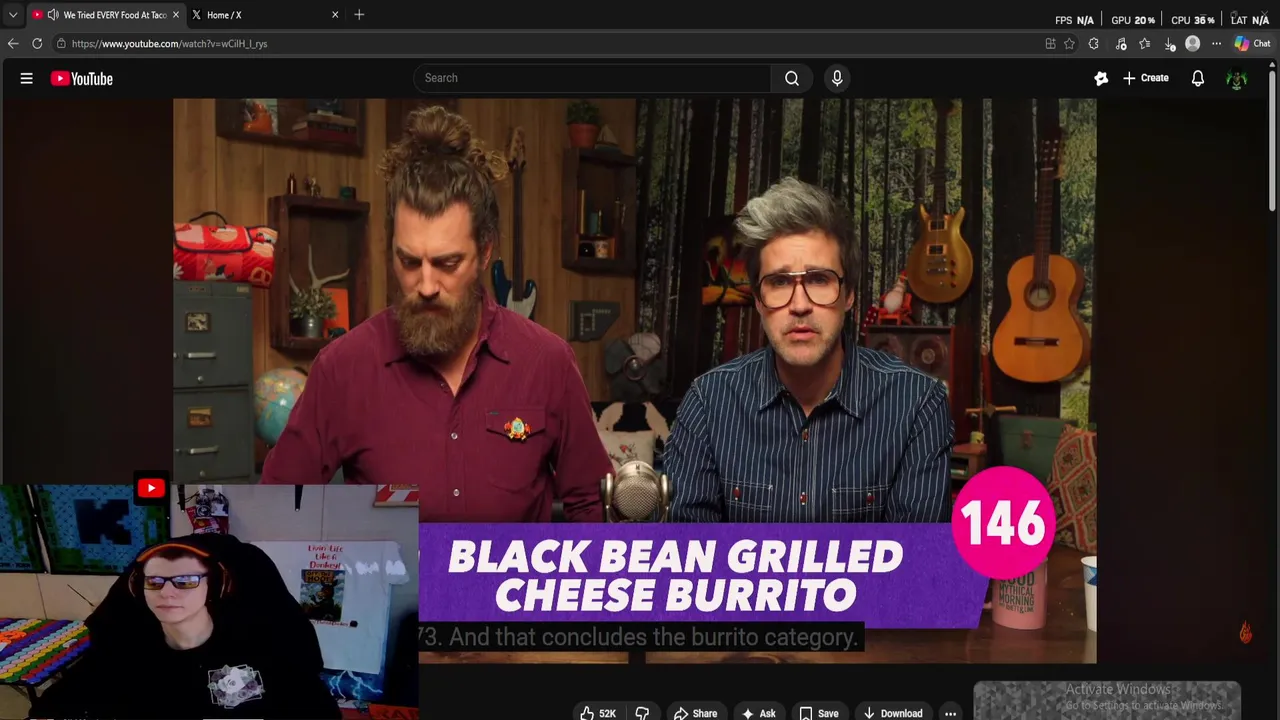Open a new browser tab
The height and width of the screenshot is (720, 1280).
[x=359, y=15]
